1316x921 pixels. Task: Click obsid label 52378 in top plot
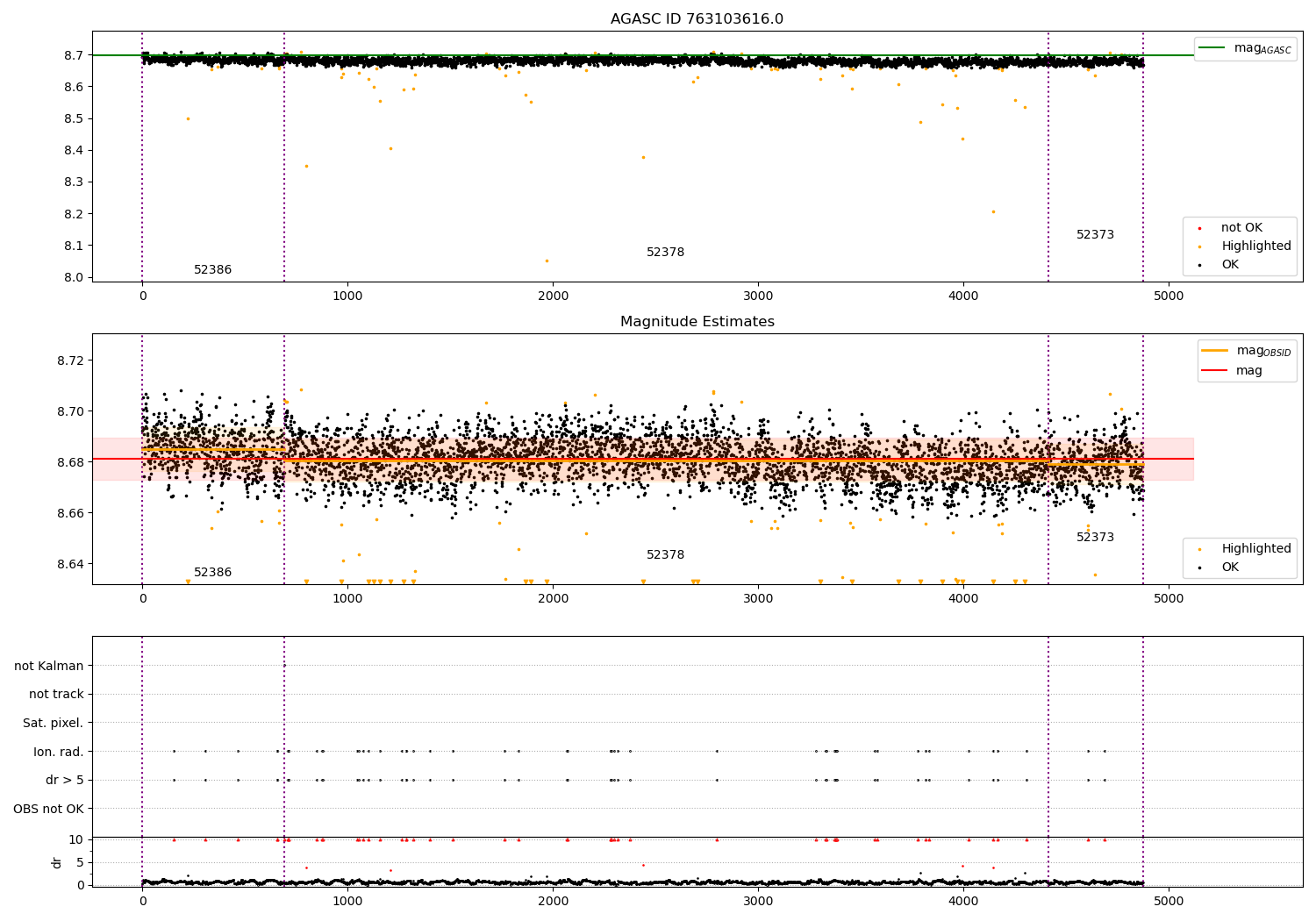point(665,253)
